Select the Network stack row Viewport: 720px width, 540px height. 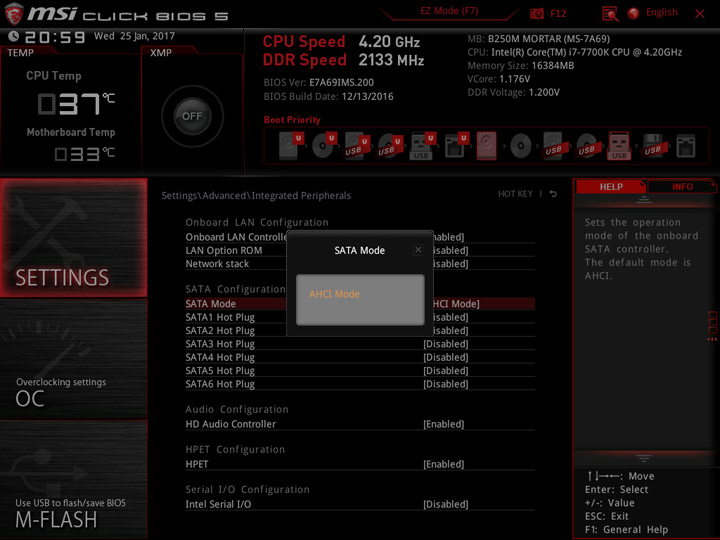tap(360, 264)
